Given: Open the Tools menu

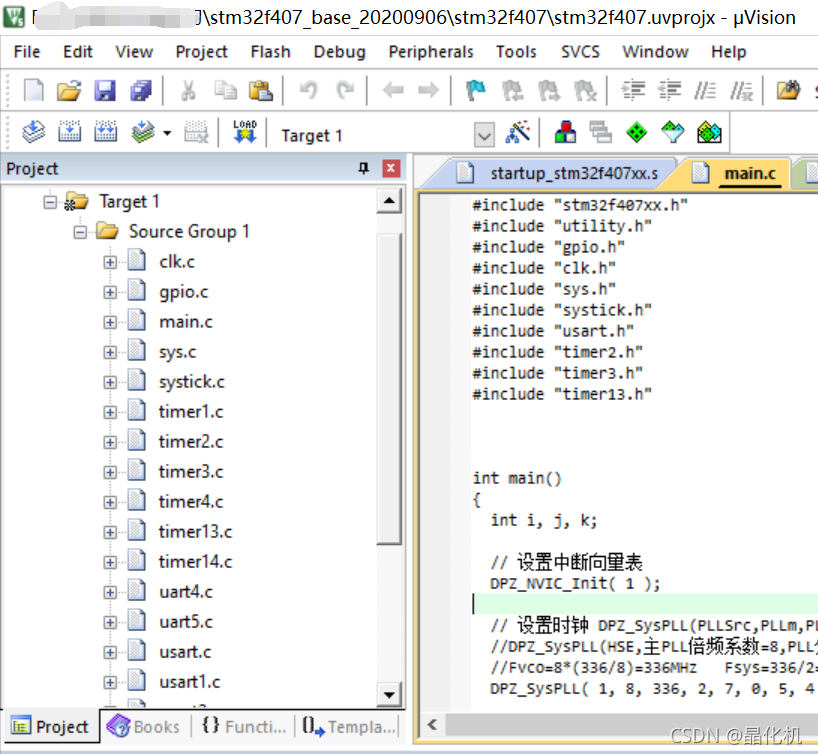Looking at the screenshot, I should pos(516,52).
